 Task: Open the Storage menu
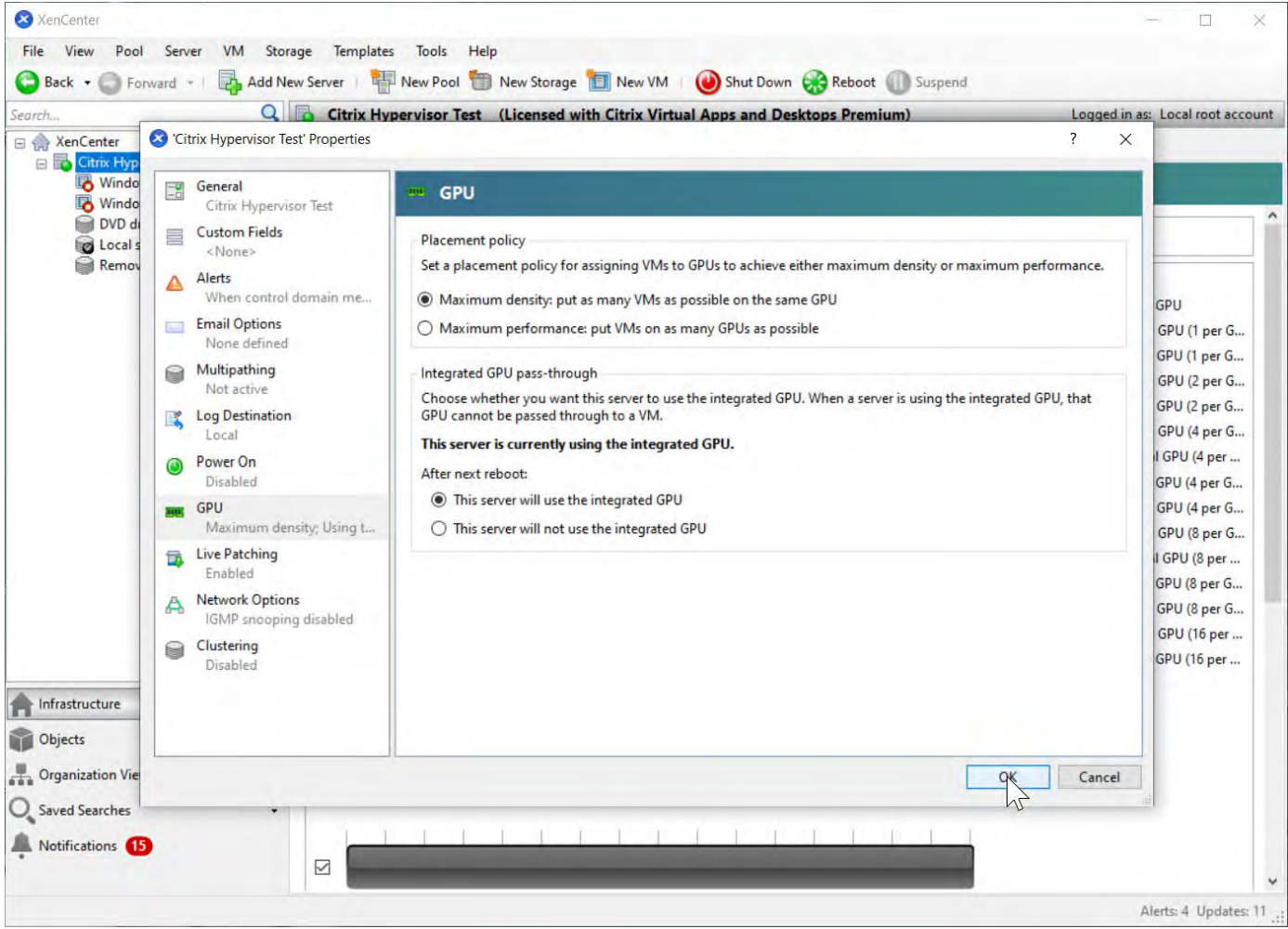(x=288, y=51)
